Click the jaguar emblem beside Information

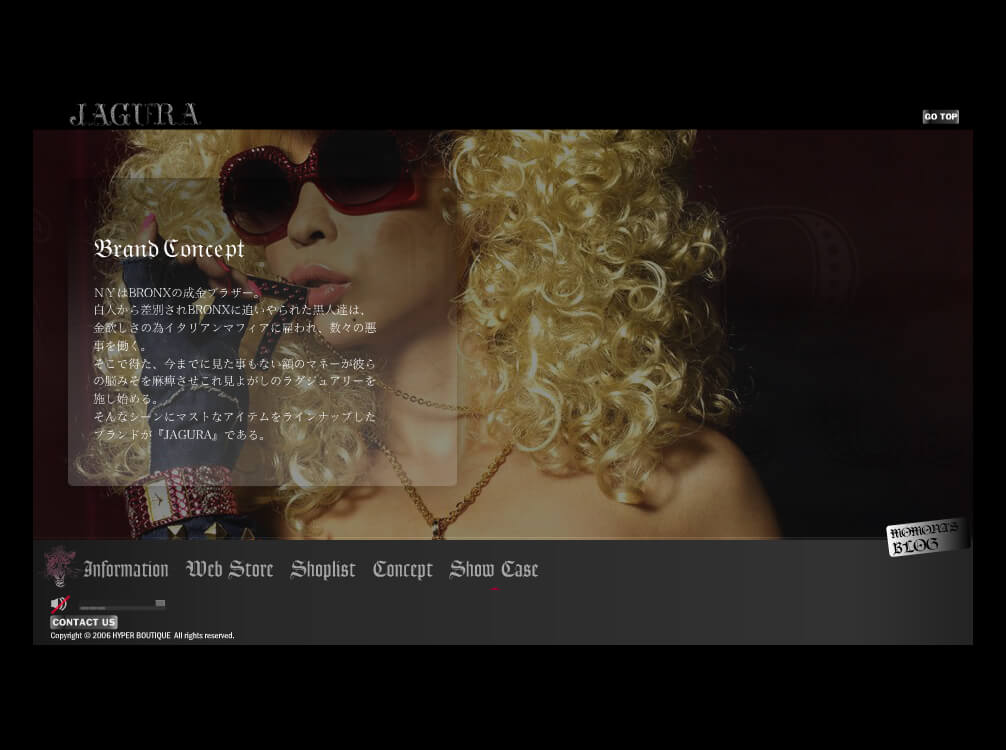(x=60, y=566)
